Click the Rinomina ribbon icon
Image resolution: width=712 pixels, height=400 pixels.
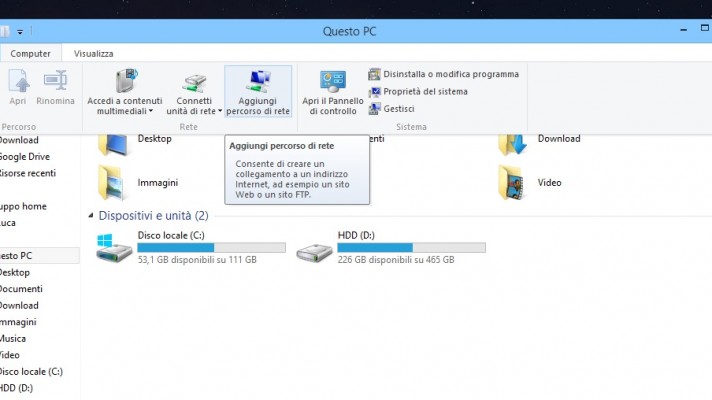[x=55, y=83]
